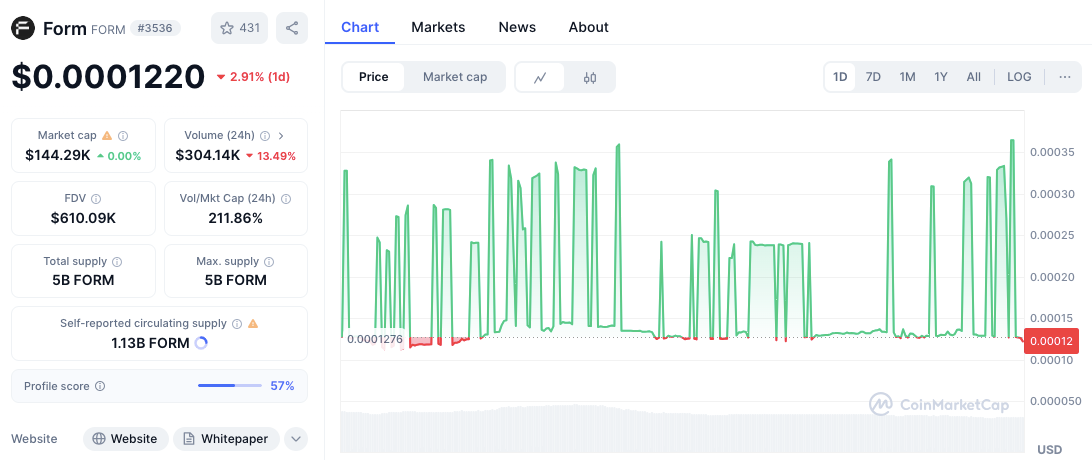Click the USD currency label on chart
Screen dimensions: 1092x460
coord(1050,449)
